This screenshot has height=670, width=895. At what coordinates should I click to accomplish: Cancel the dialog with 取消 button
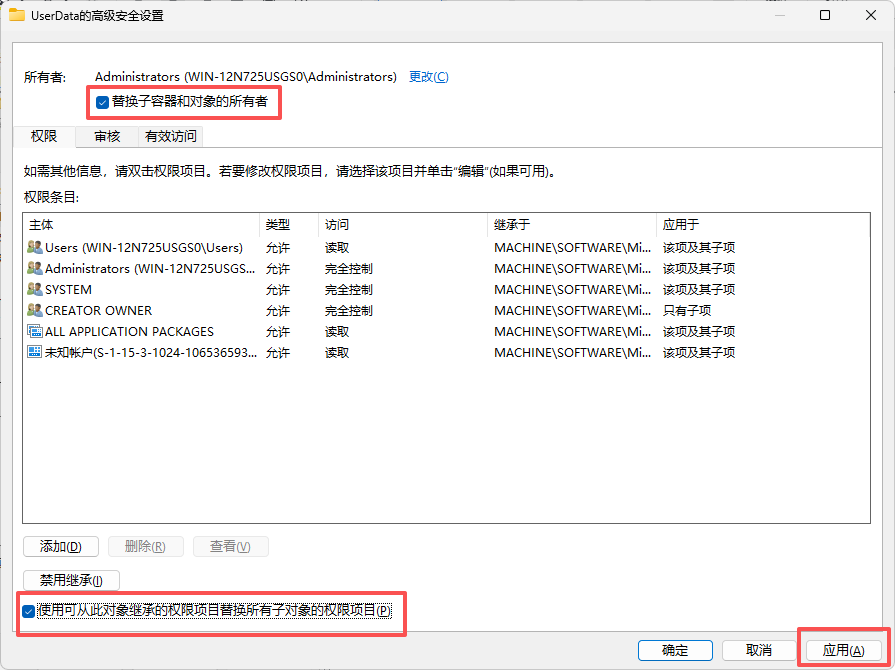pyautogui.click(x=759, y=649)
